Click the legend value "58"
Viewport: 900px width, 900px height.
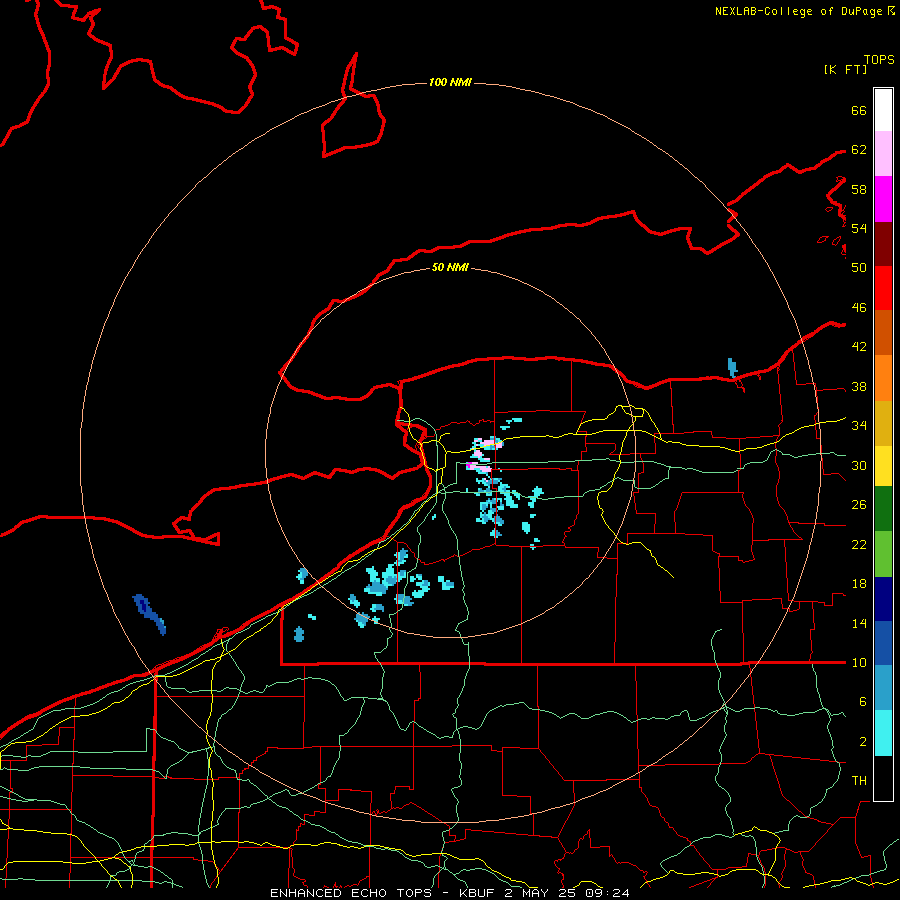tap(859, 189)
